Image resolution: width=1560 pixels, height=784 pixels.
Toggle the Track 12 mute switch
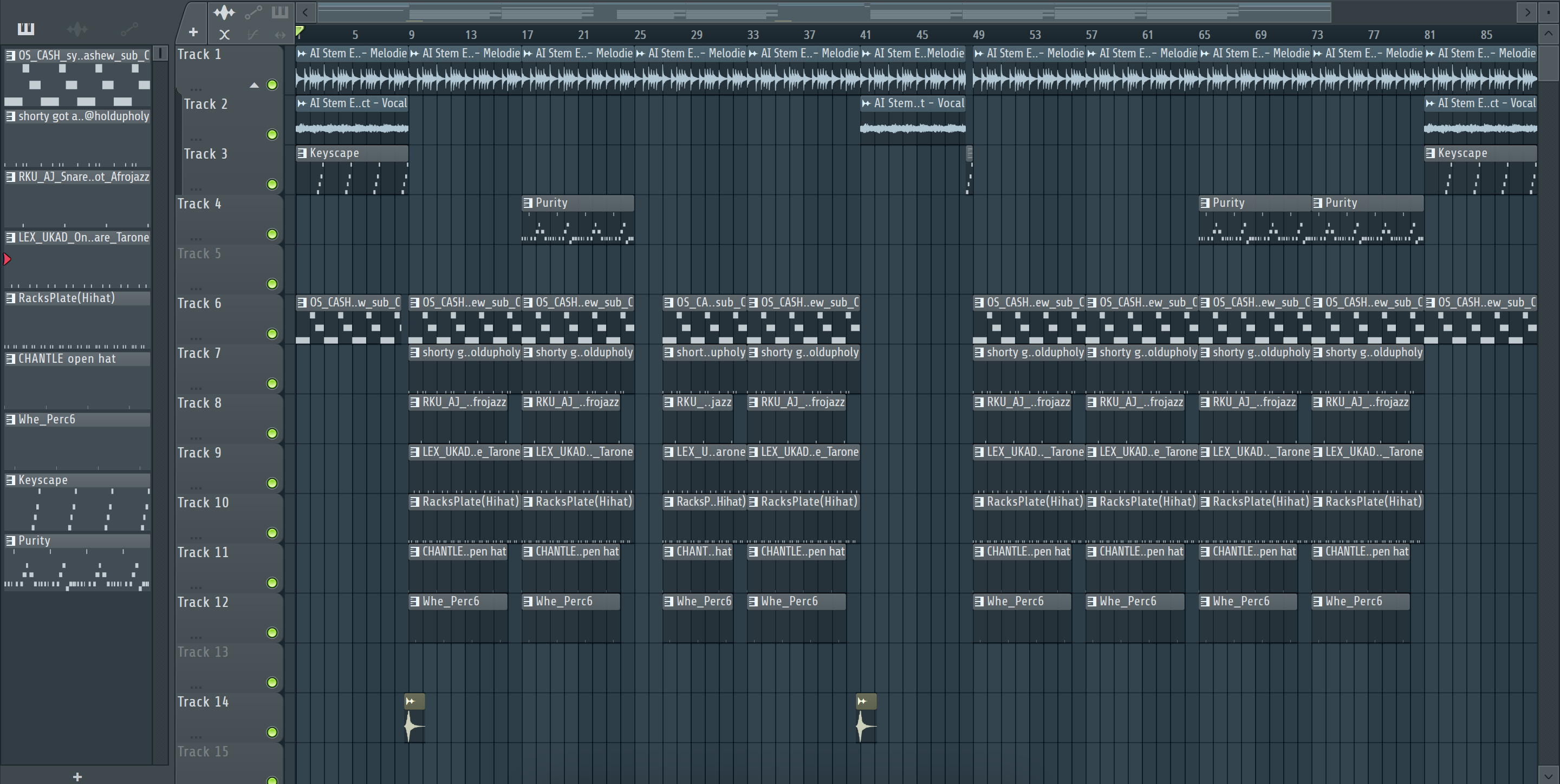coord(272,632)
